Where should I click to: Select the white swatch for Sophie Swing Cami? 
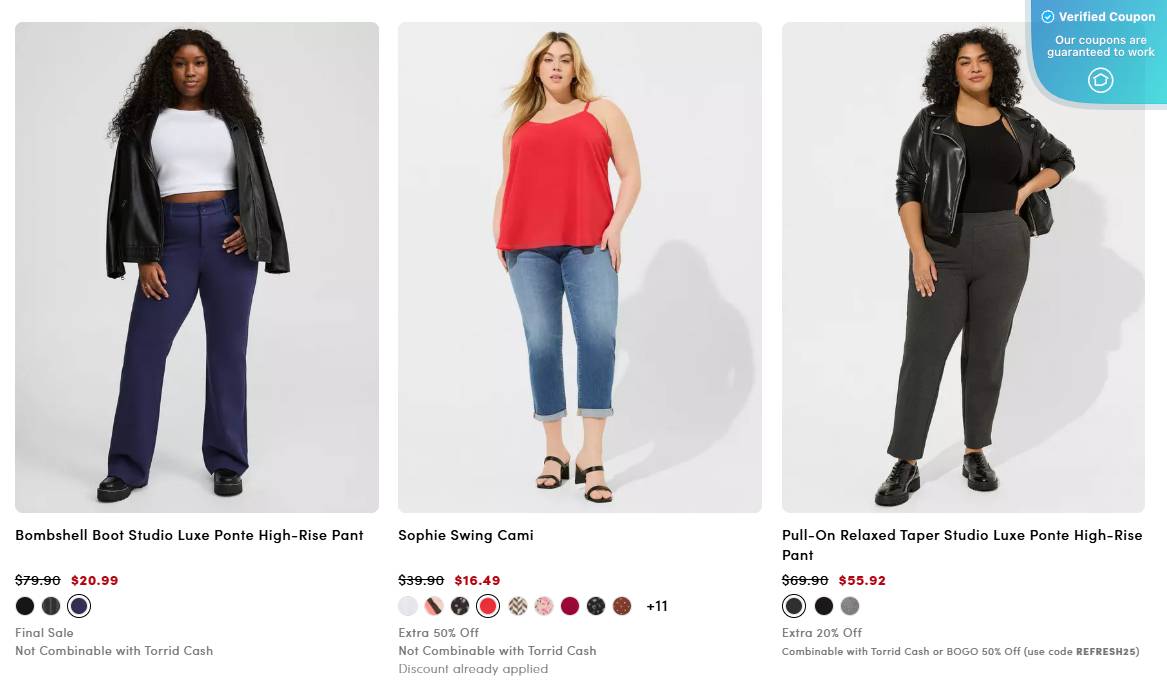click(x=408, y=605)
